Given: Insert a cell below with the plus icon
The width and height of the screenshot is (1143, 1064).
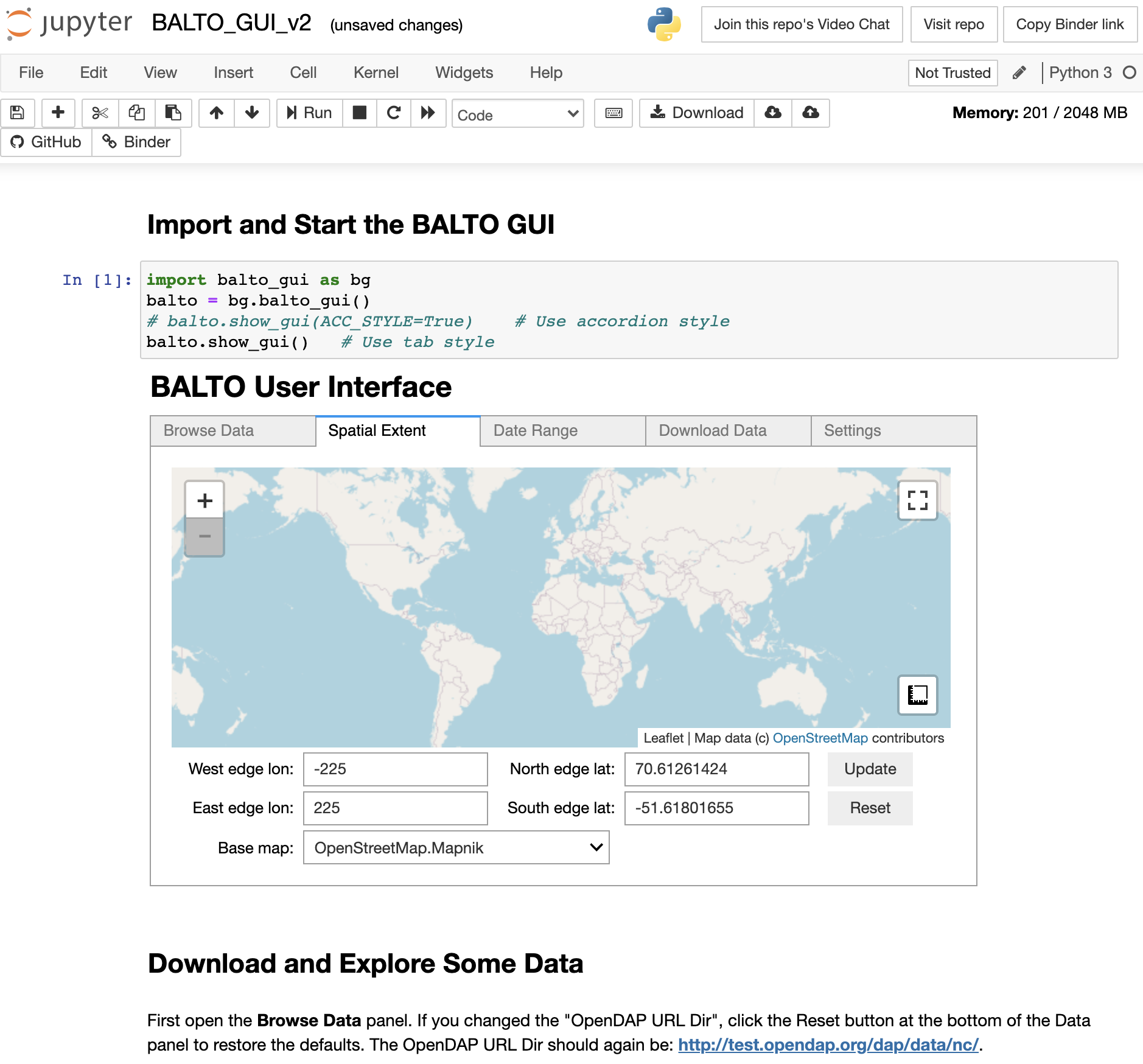Looking at the screenshot, I should click(x=58, y=113).
